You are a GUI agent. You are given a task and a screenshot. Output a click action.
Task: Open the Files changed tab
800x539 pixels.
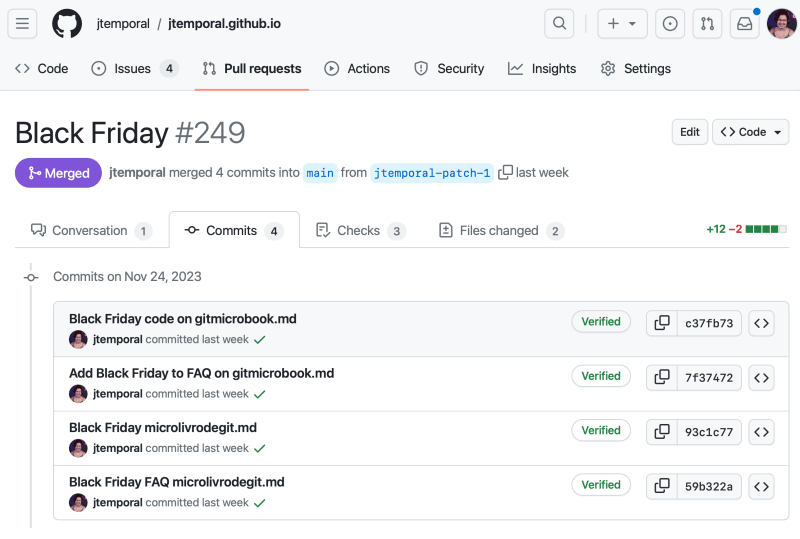pyautogui.click(x=501, y=231)
